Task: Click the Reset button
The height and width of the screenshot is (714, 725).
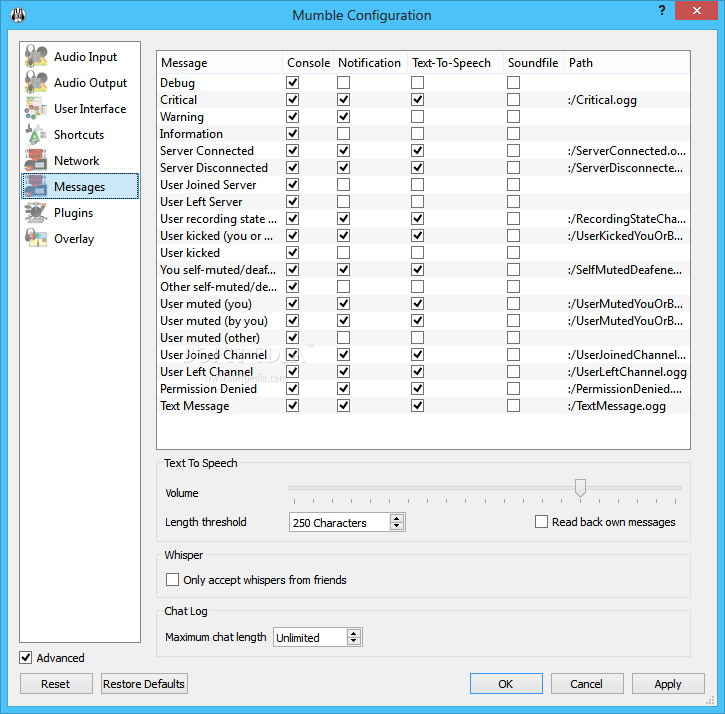Action: (x=56, y=683)
